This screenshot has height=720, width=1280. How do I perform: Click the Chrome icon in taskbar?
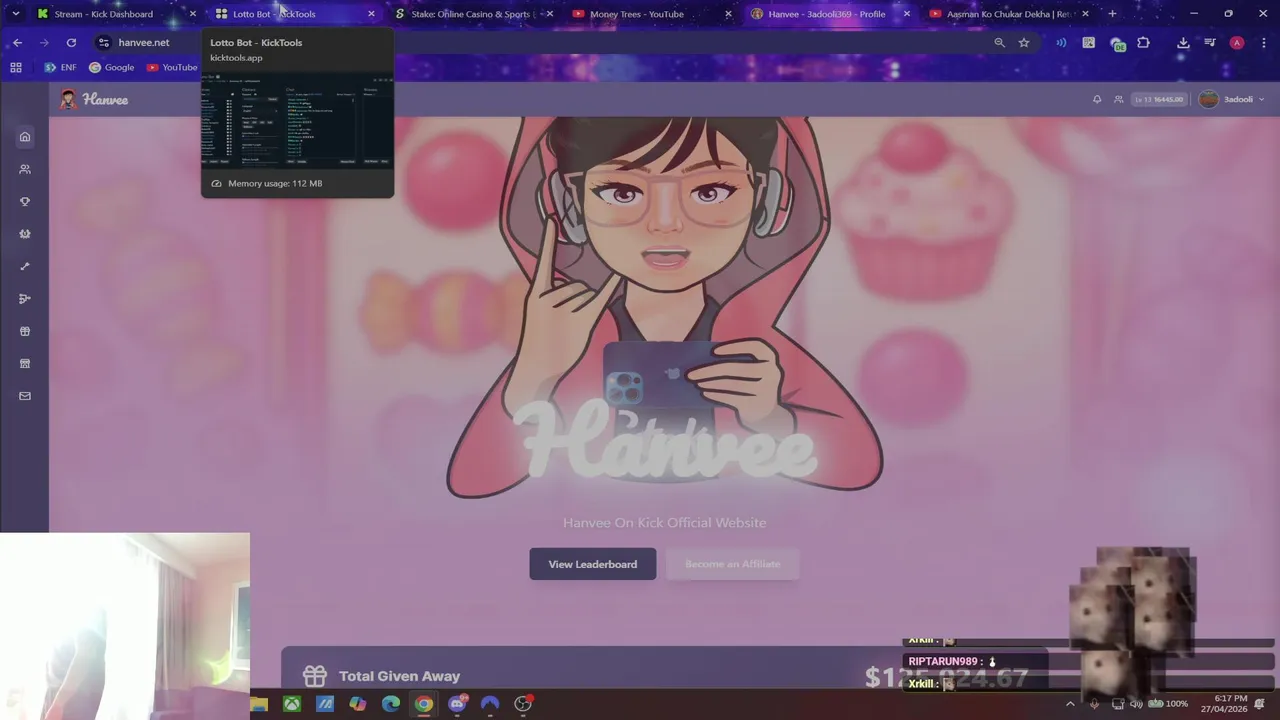(x=424, y=704)
